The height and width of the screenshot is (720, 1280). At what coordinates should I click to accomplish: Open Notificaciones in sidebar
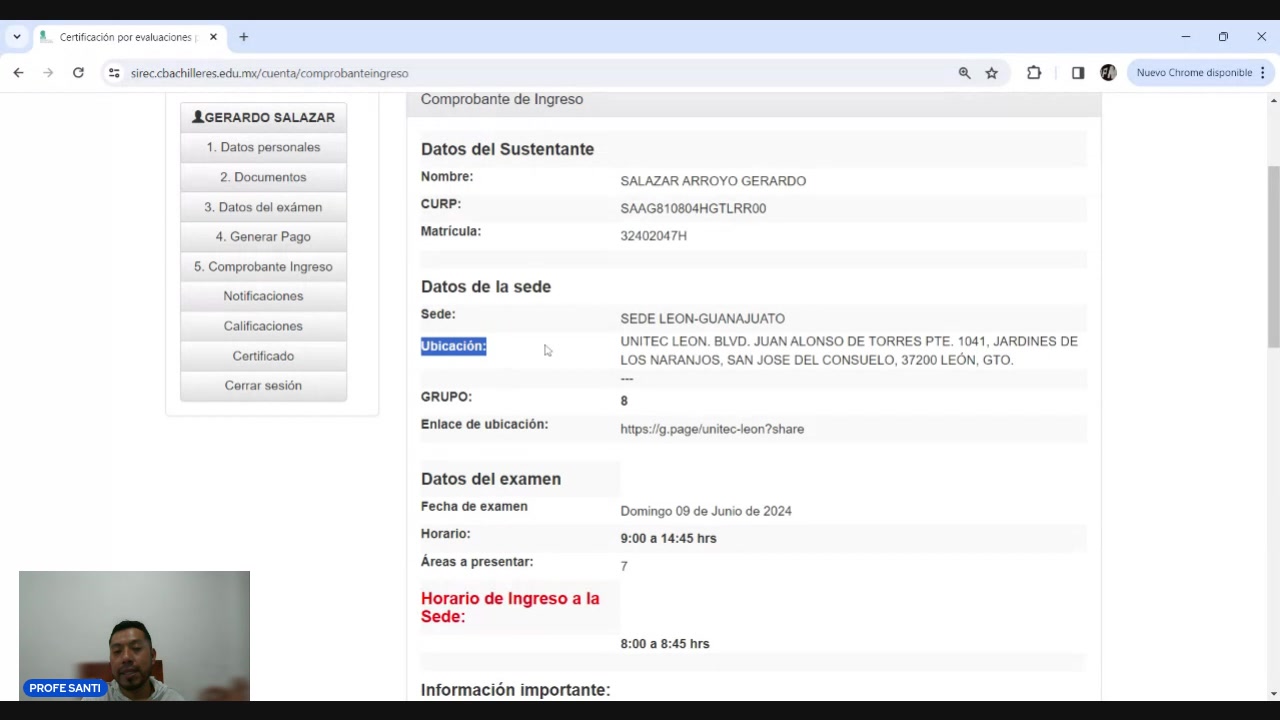263,296
